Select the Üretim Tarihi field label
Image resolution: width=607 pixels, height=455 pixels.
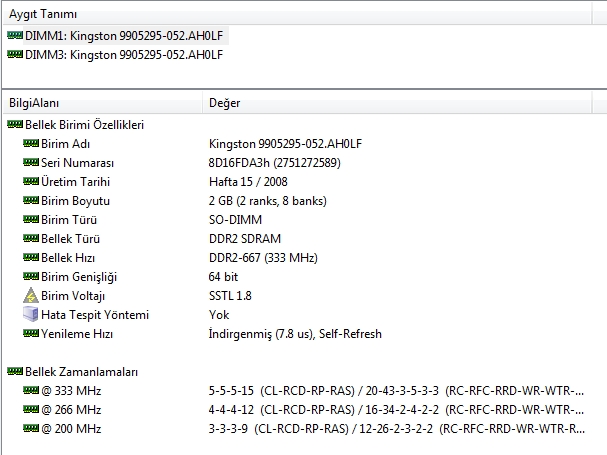click(x=75, y=182)
